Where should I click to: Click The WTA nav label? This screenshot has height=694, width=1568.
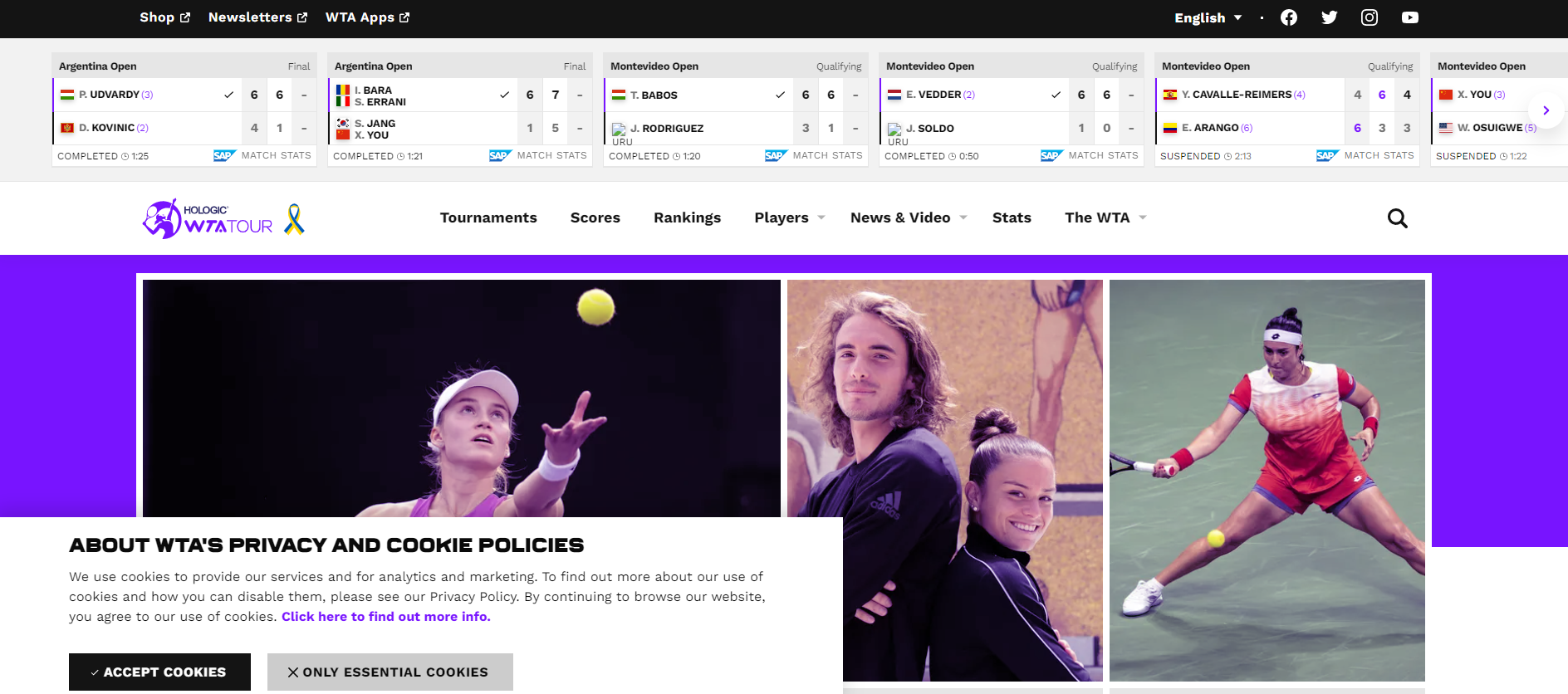click(x=1097, y=217)
